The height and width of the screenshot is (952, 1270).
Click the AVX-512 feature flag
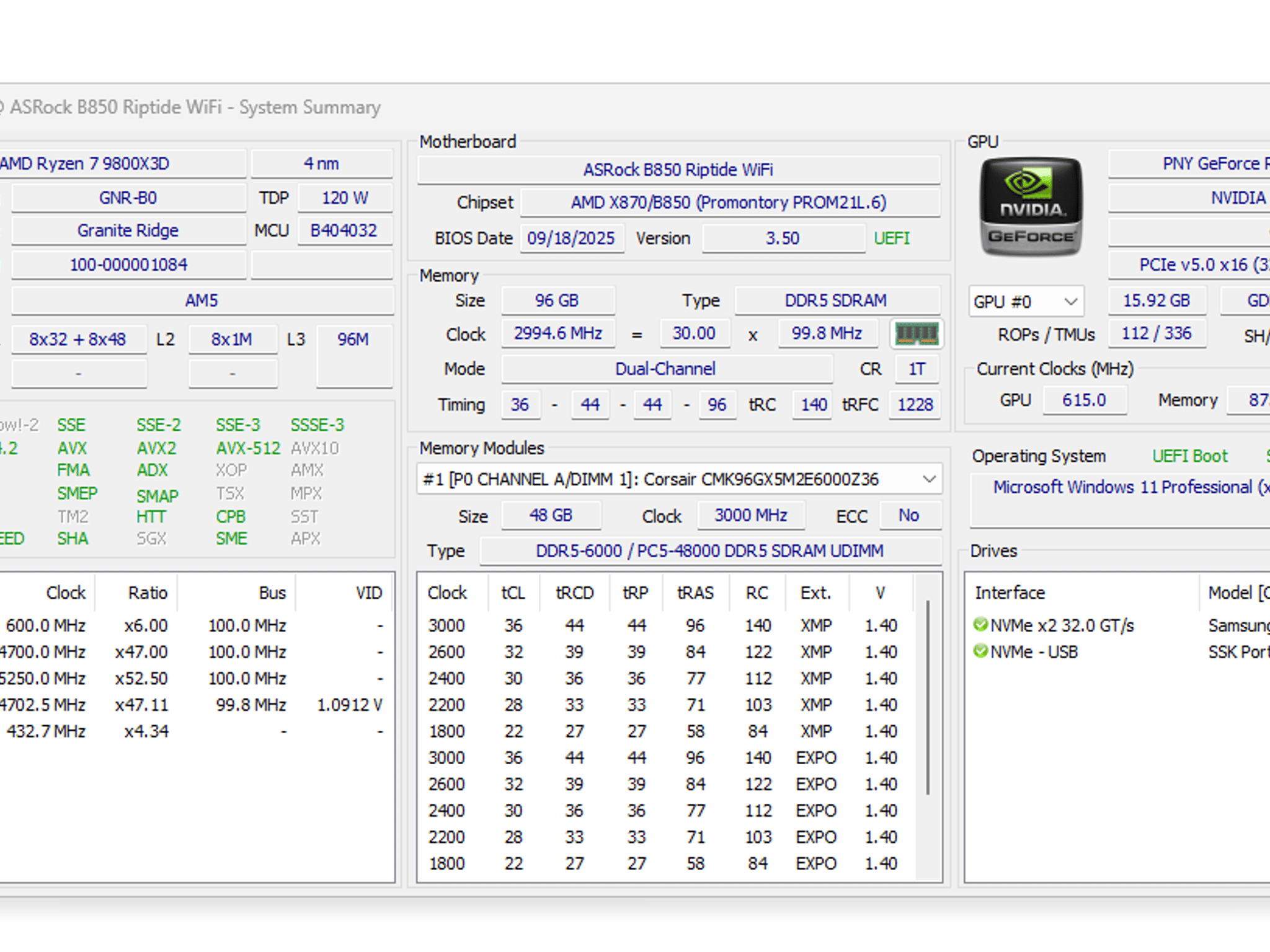point(248,448)
